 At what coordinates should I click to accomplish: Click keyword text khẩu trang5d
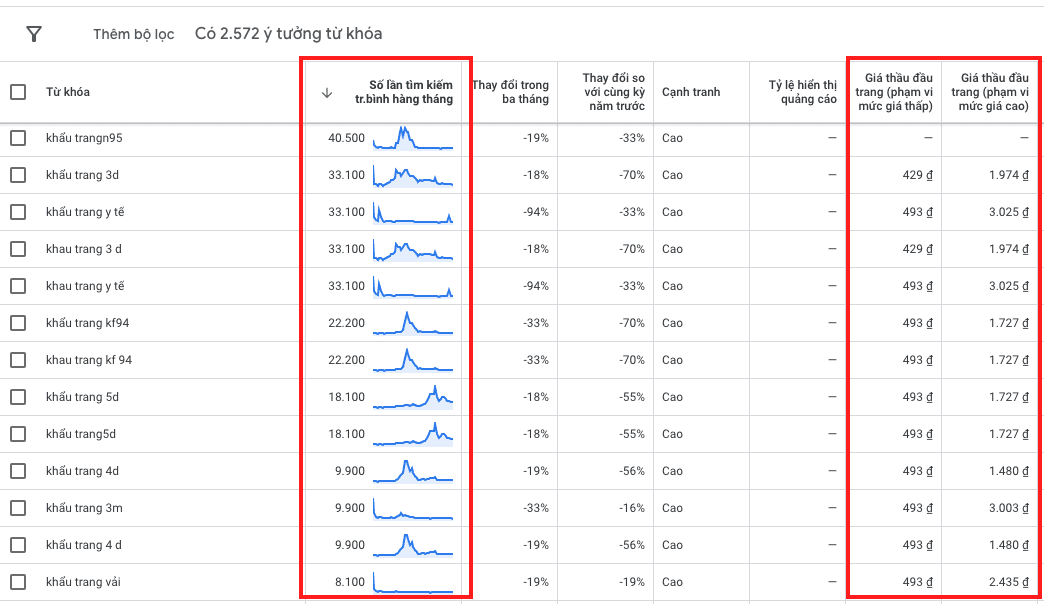click(81, 434)
